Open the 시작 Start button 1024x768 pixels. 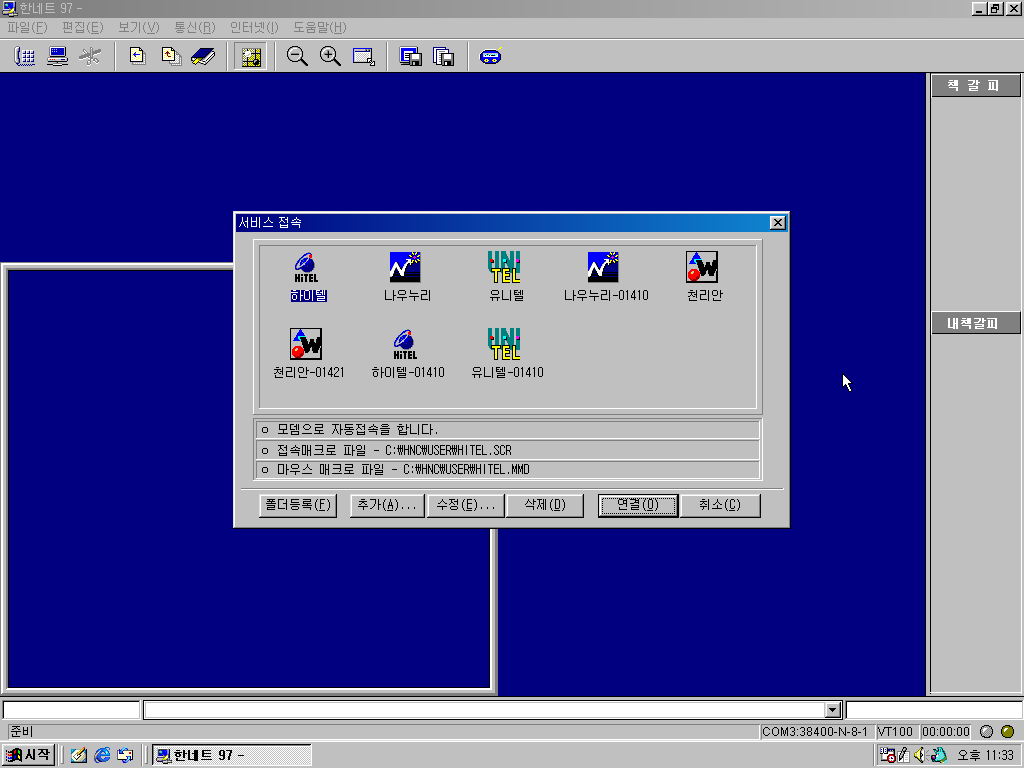[x=28, y=755]
